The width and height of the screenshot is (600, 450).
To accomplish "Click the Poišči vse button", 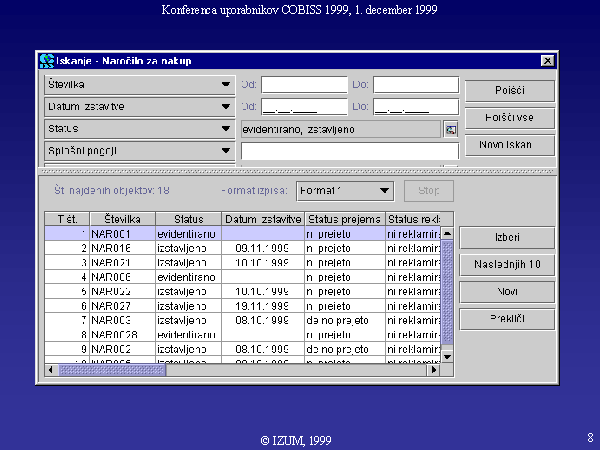I will click(x=510, y=117).
